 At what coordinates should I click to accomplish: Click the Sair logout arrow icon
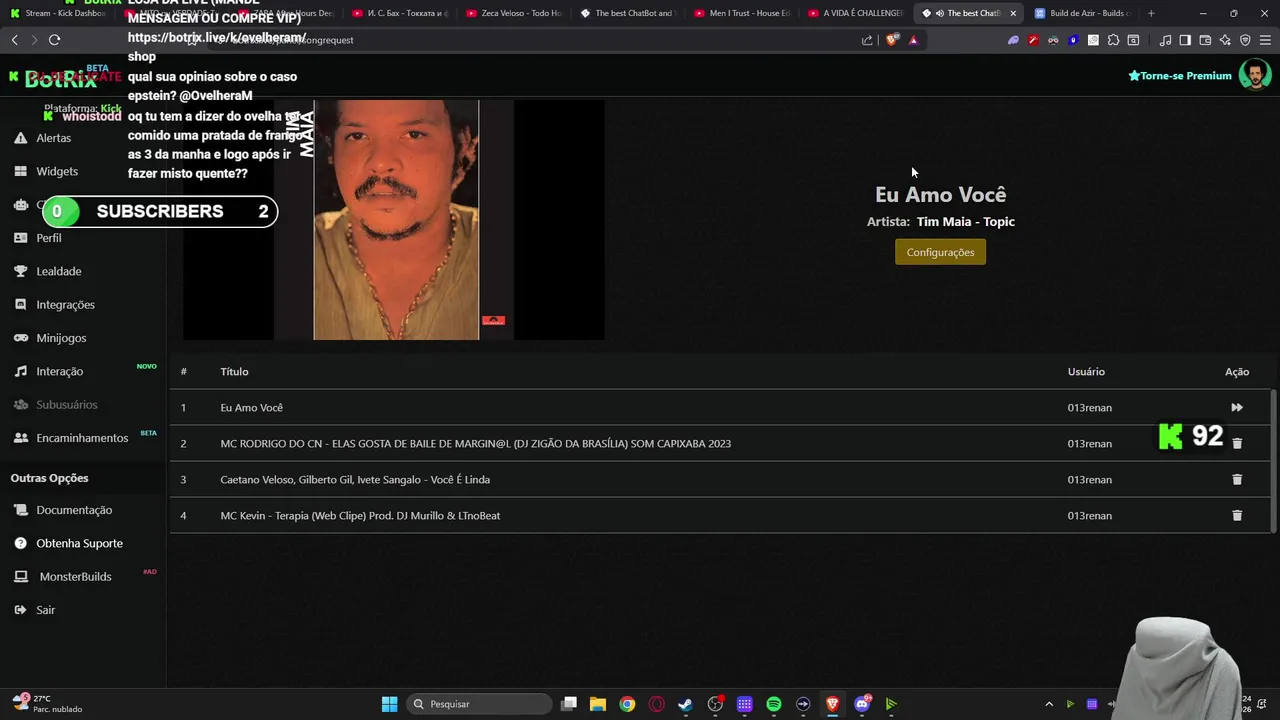pyautogui.click(x=20, y=610)
